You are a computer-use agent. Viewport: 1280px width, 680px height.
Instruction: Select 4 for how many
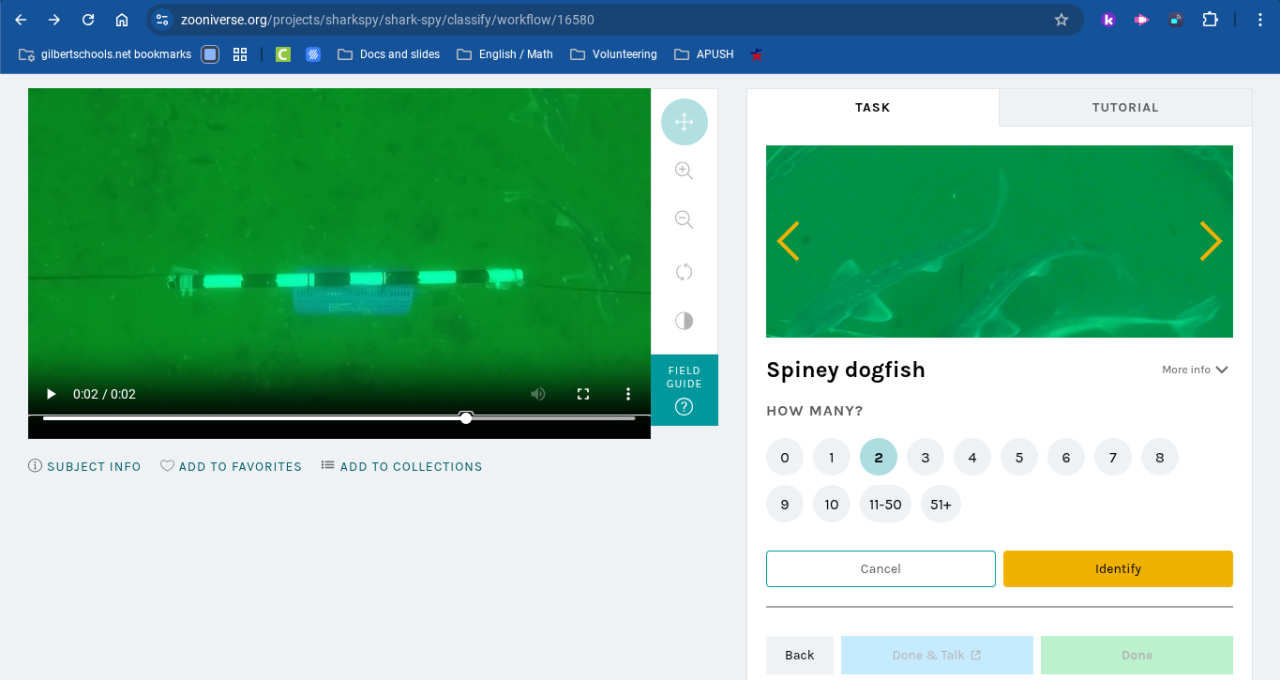pos(972,457)
